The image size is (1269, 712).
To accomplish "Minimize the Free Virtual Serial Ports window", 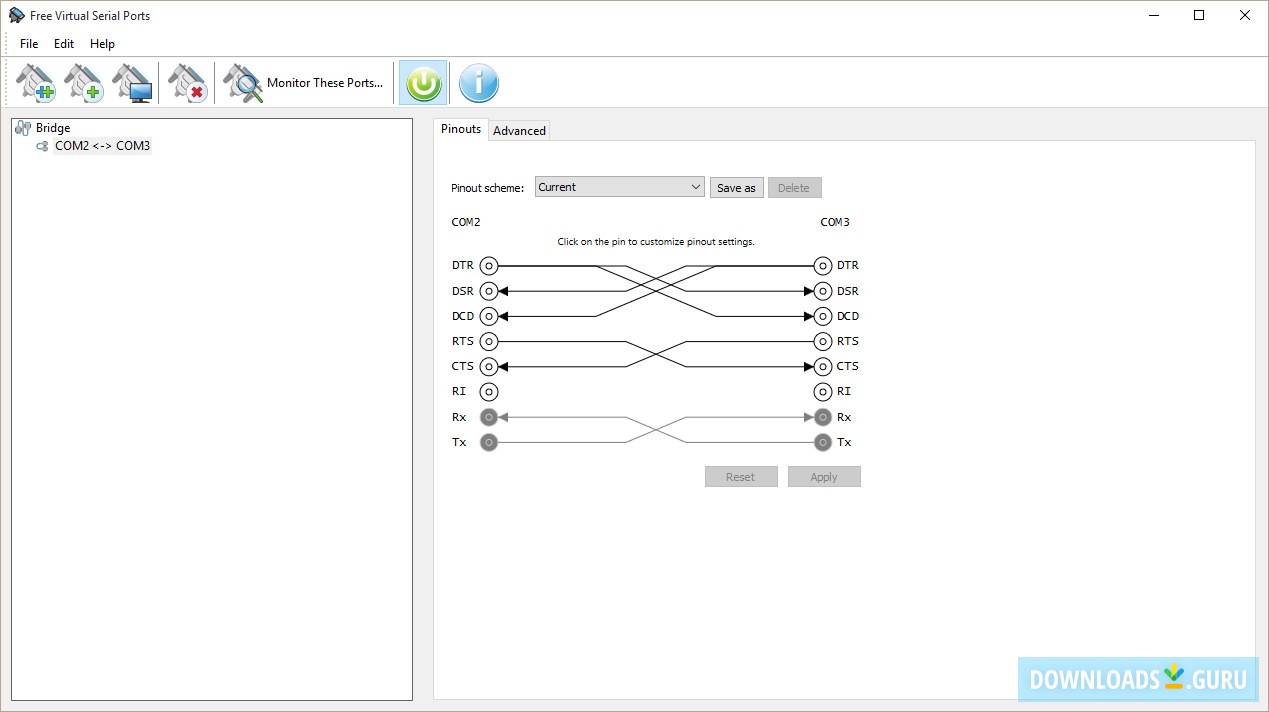I will [1153, 15].
